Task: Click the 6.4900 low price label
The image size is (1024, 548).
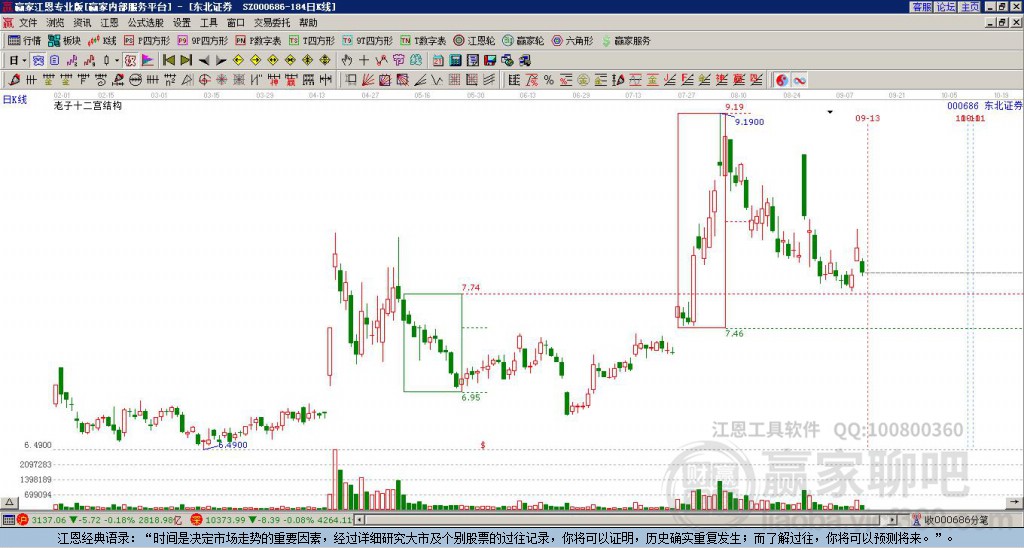Action: (232, 445)
